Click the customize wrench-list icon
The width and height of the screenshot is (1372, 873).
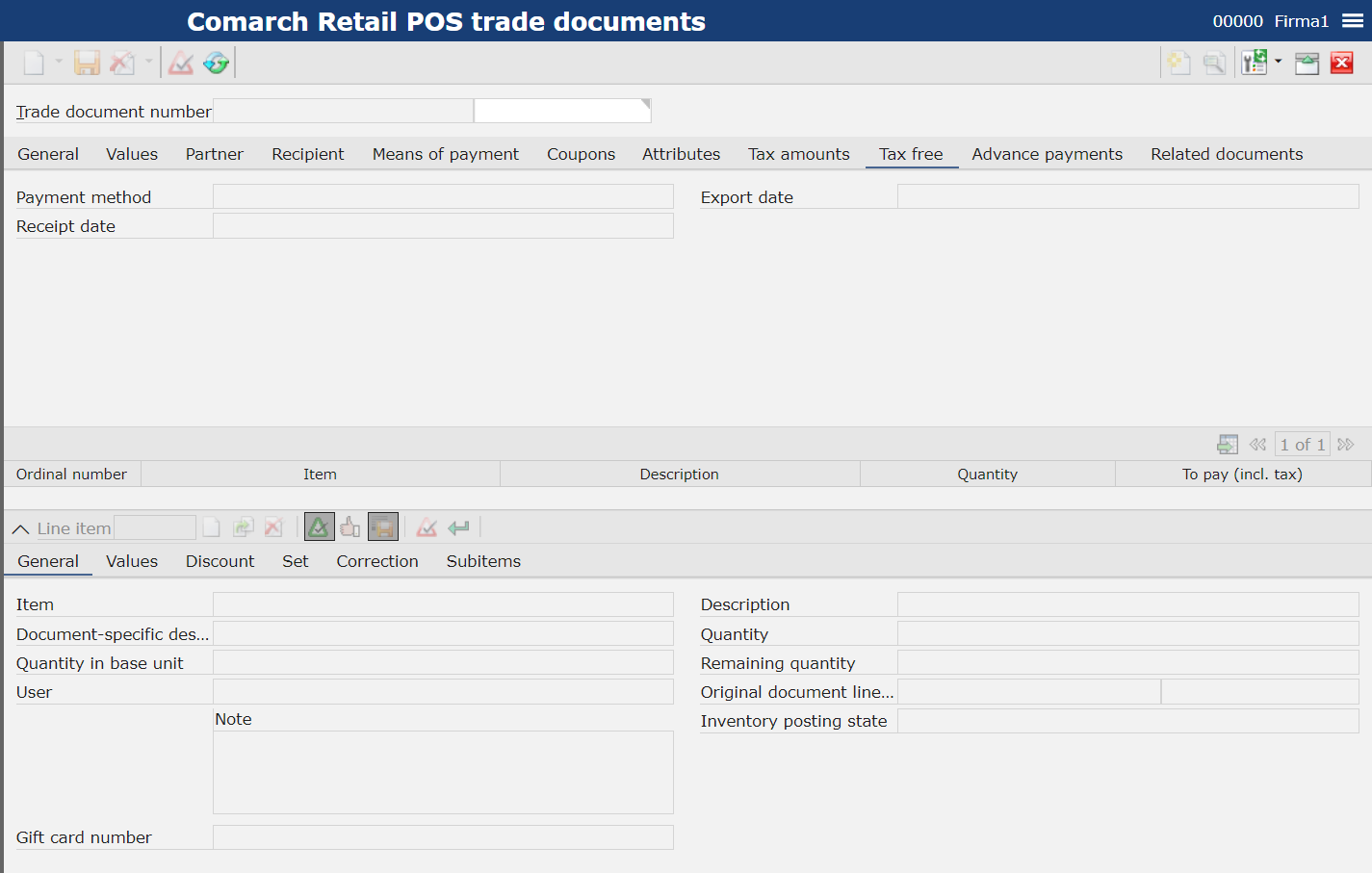1255,64
